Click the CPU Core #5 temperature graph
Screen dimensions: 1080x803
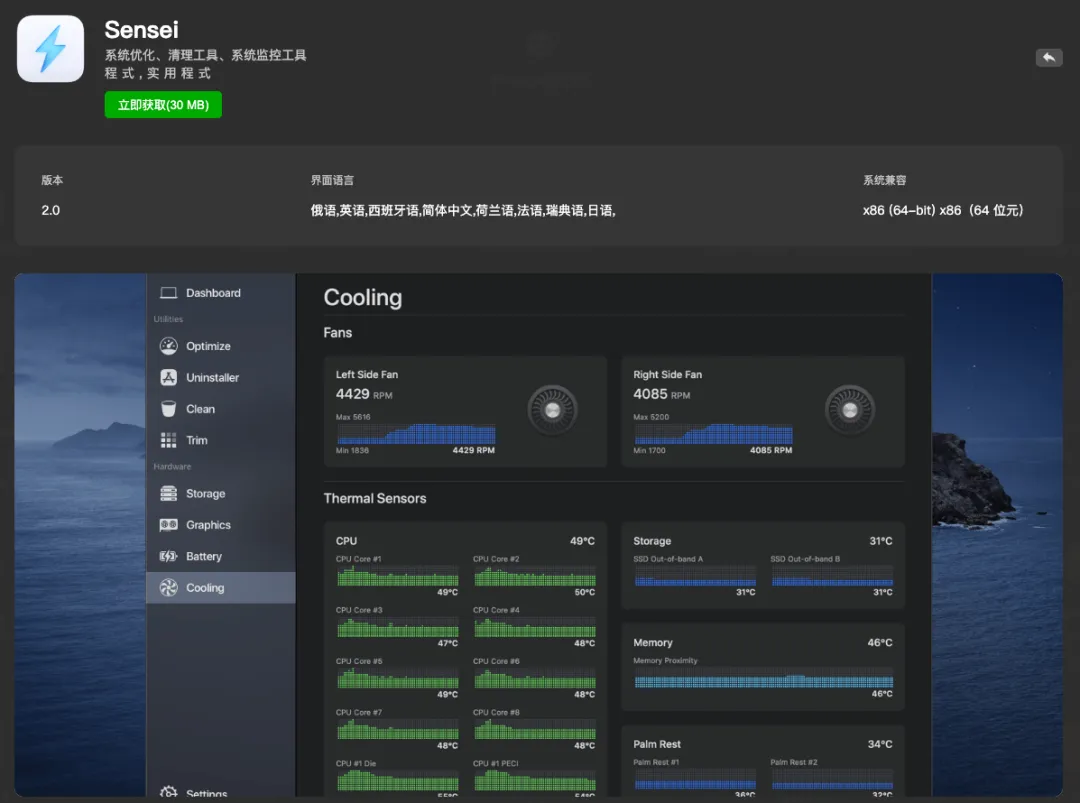(x=397, y=678)
